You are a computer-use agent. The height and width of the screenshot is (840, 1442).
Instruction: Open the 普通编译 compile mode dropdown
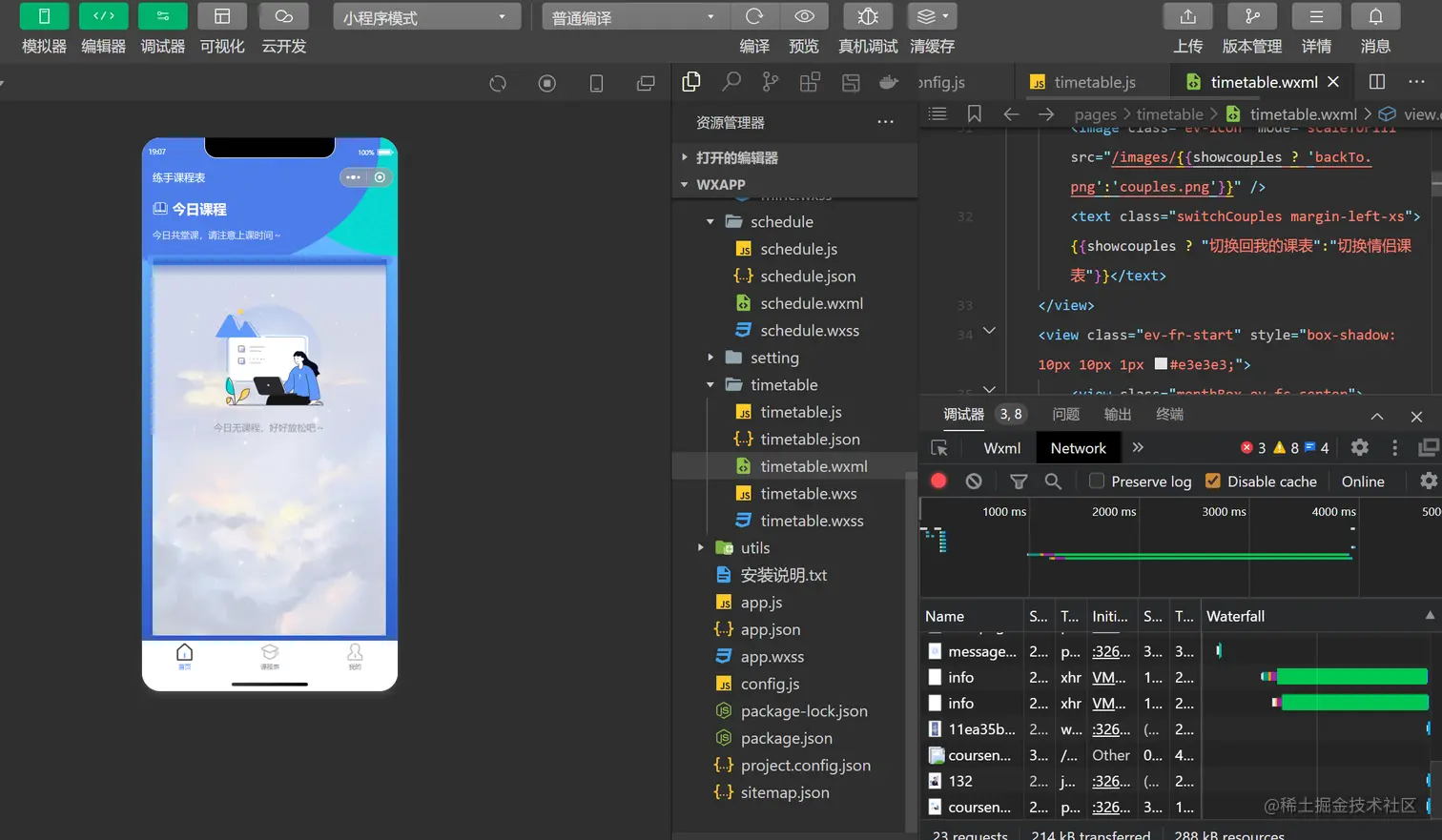click(x=634, y=17)
